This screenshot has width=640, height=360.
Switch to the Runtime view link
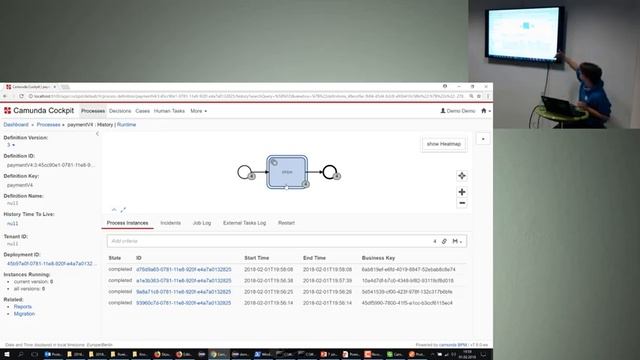[x=127, y=124]
